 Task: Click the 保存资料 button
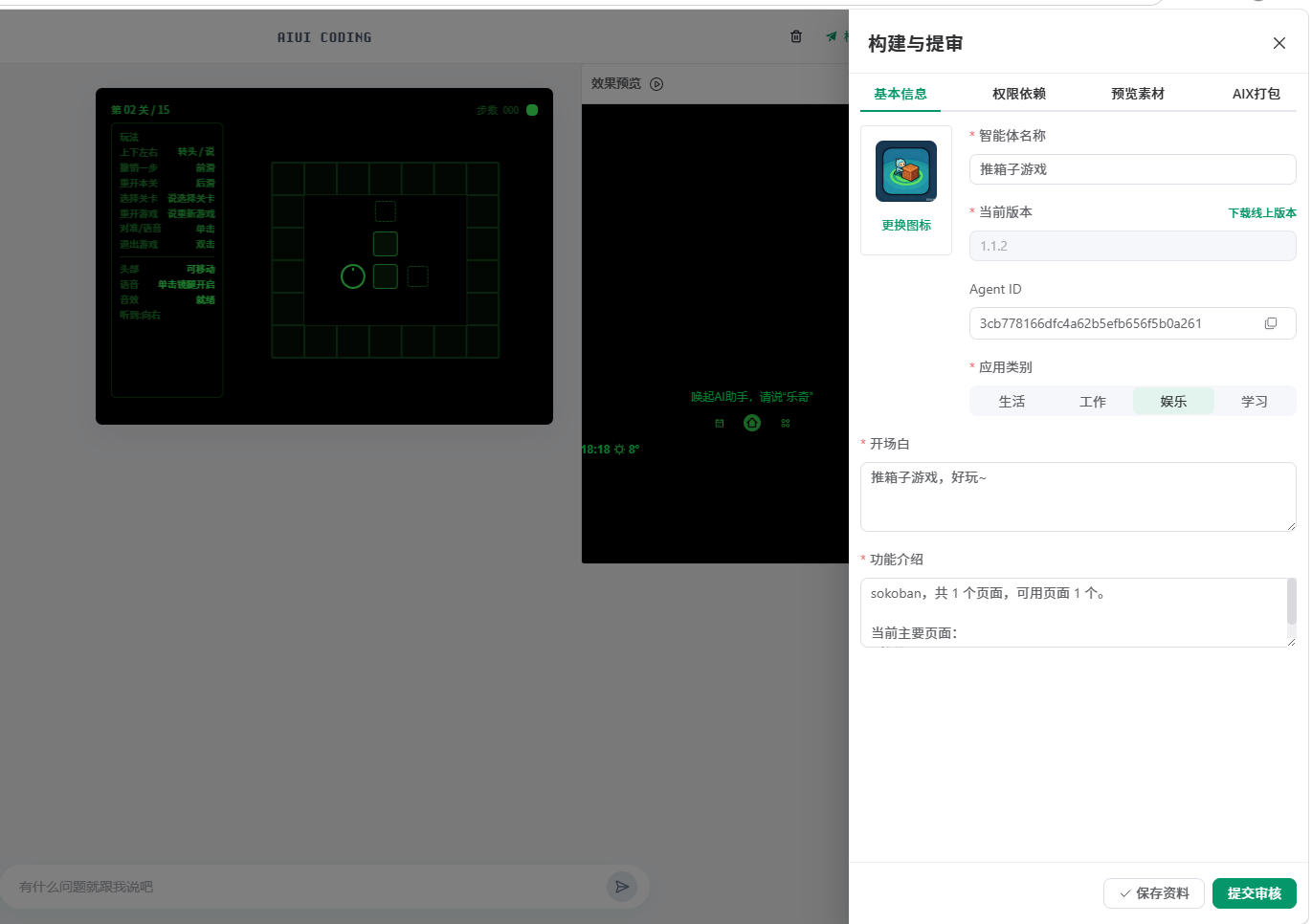coord(1154,893)
